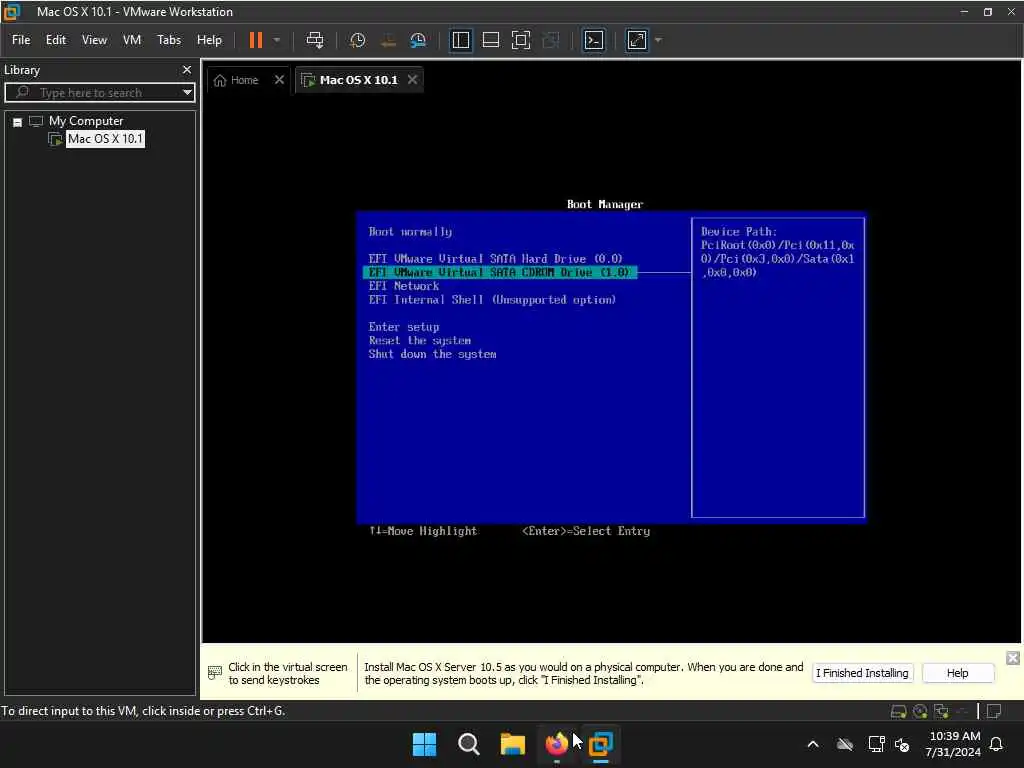1024x768 pixels.
Task: Close the Library panel
Action: pyautogui.click(x=187, y=70)
